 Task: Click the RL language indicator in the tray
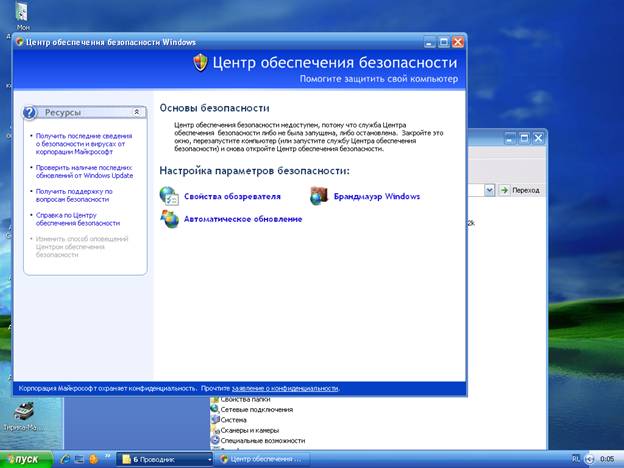click(x=576, y=459)
